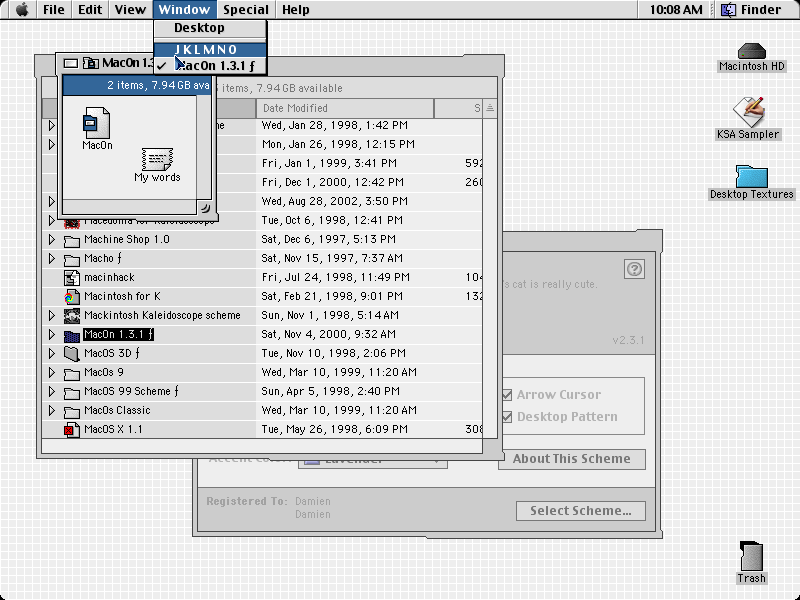
Task: Click the sort order icon beside the size column
Action: click(490, 108)
